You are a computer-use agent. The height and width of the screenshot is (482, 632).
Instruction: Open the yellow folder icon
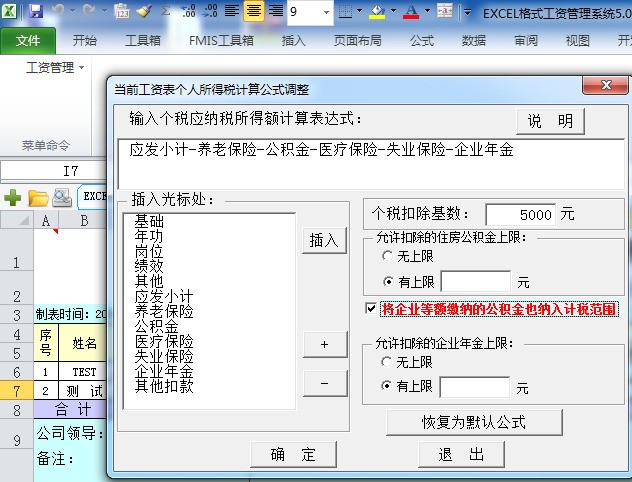[38, 198]
